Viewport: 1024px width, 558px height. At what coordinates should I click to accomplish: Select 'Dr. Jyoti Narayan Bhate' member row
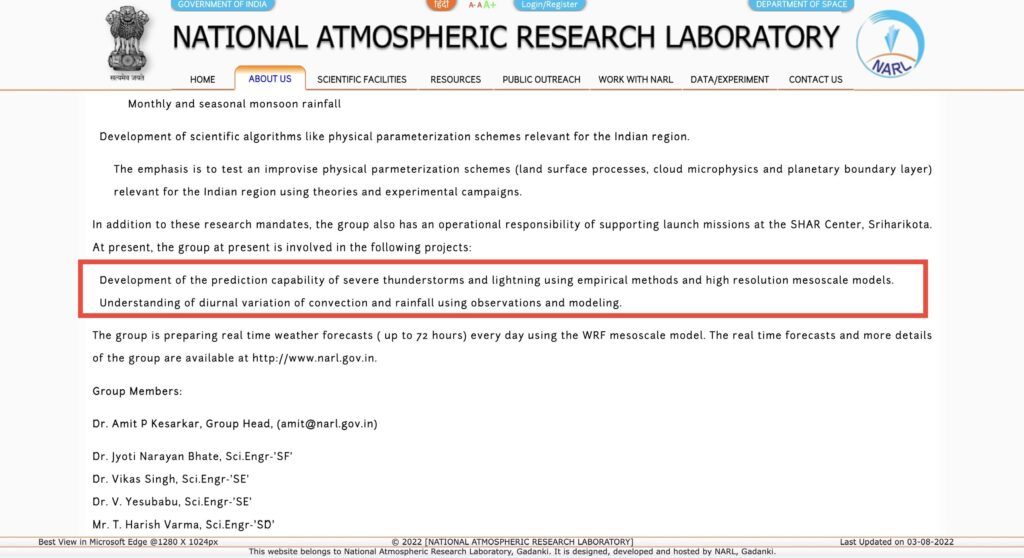pos(192,457)
